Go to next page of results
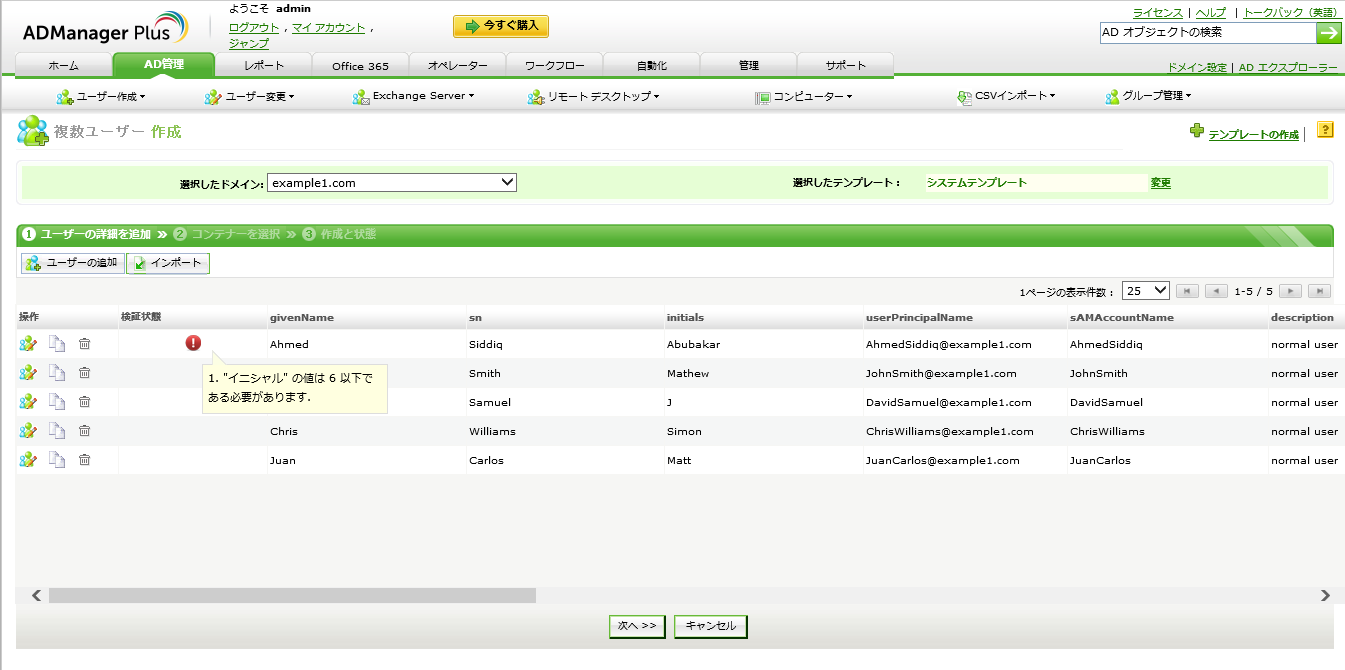1345x670 pixels. [1291, 291]
